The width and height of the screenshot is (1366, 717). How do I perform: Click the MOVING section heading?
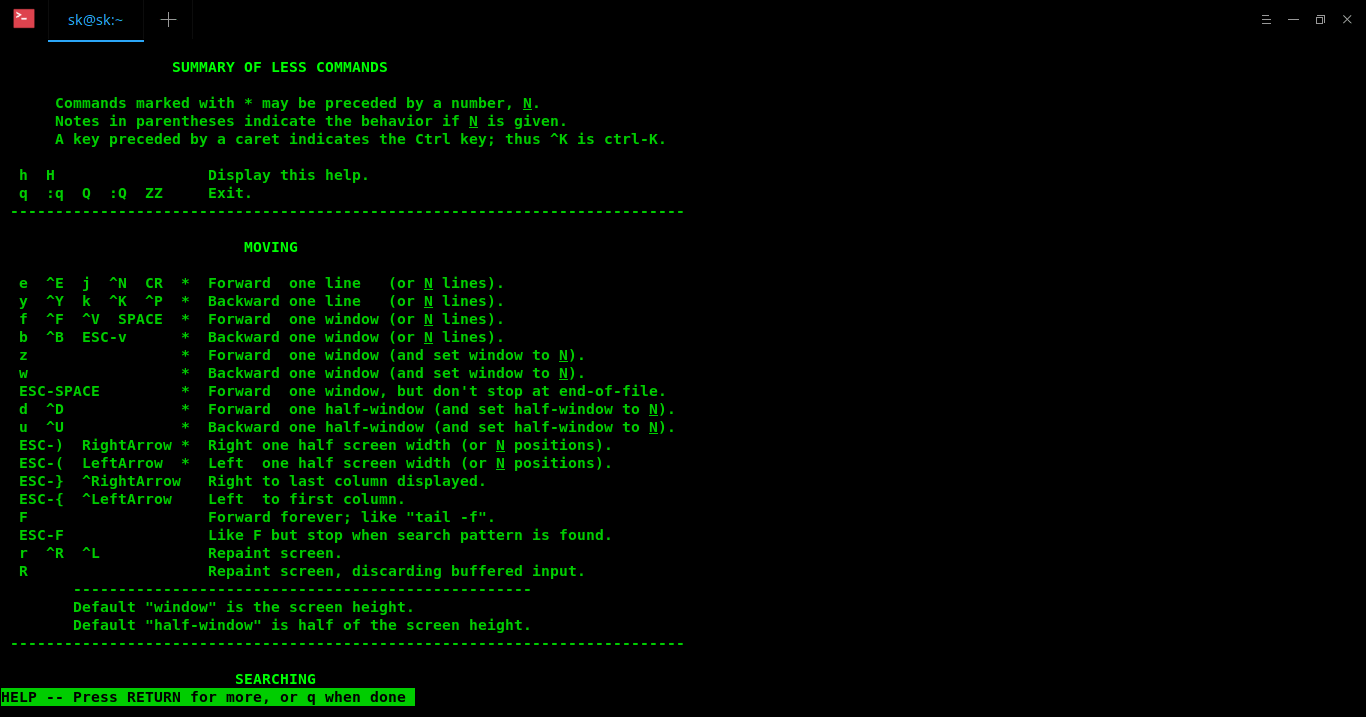(x=271, y=247)
